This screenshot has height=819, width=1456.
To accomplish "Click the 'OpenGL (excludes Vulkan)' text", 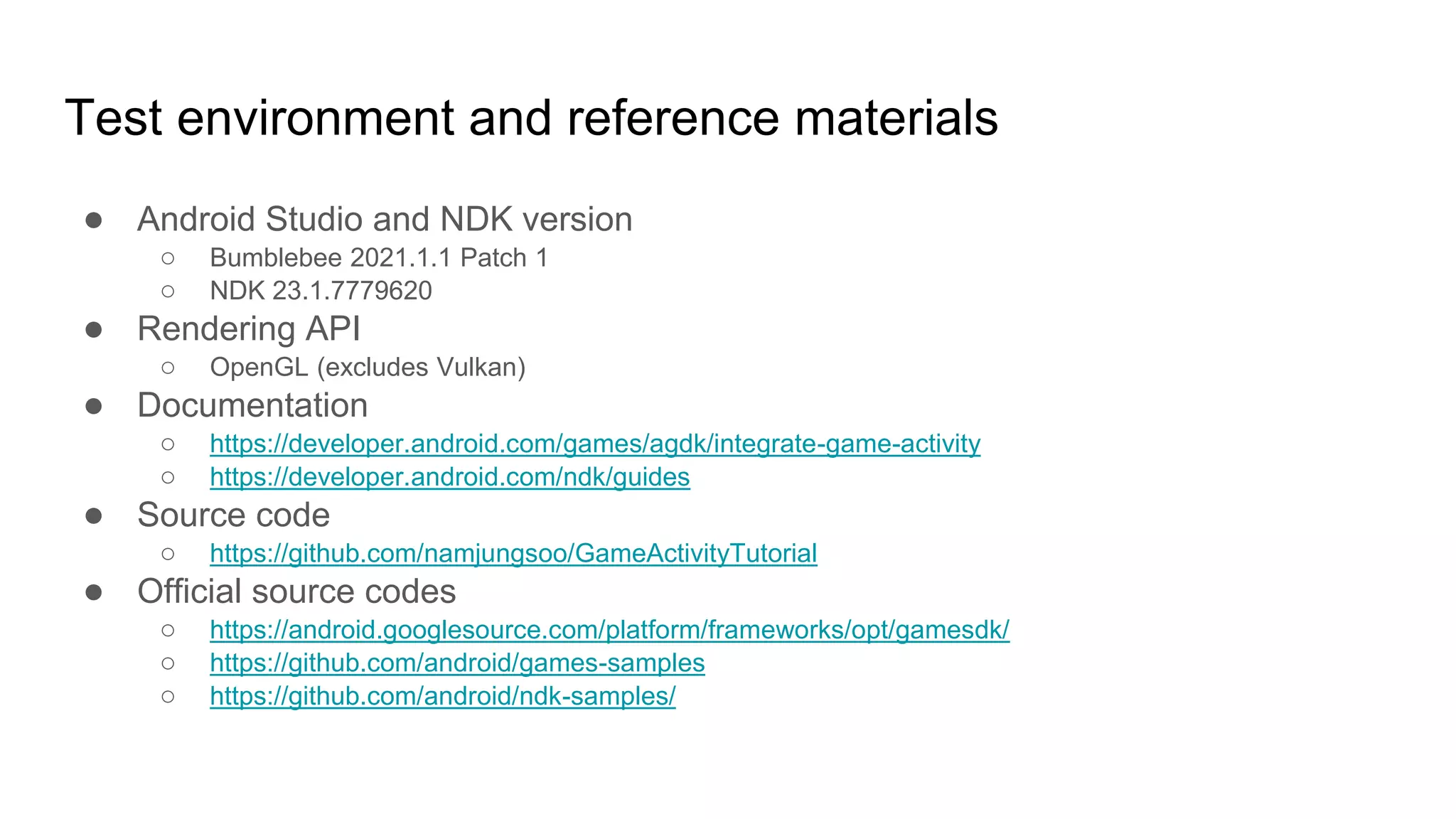I will [x=368, y=368].
